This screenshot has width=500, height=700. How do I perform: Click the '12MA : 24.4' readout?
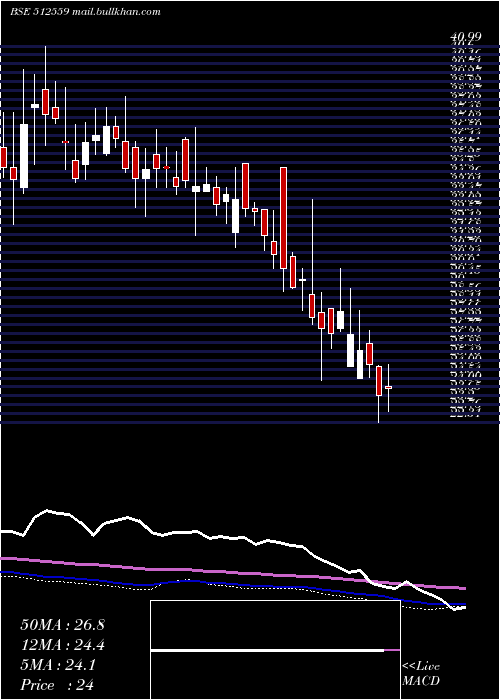click(63, 645)
